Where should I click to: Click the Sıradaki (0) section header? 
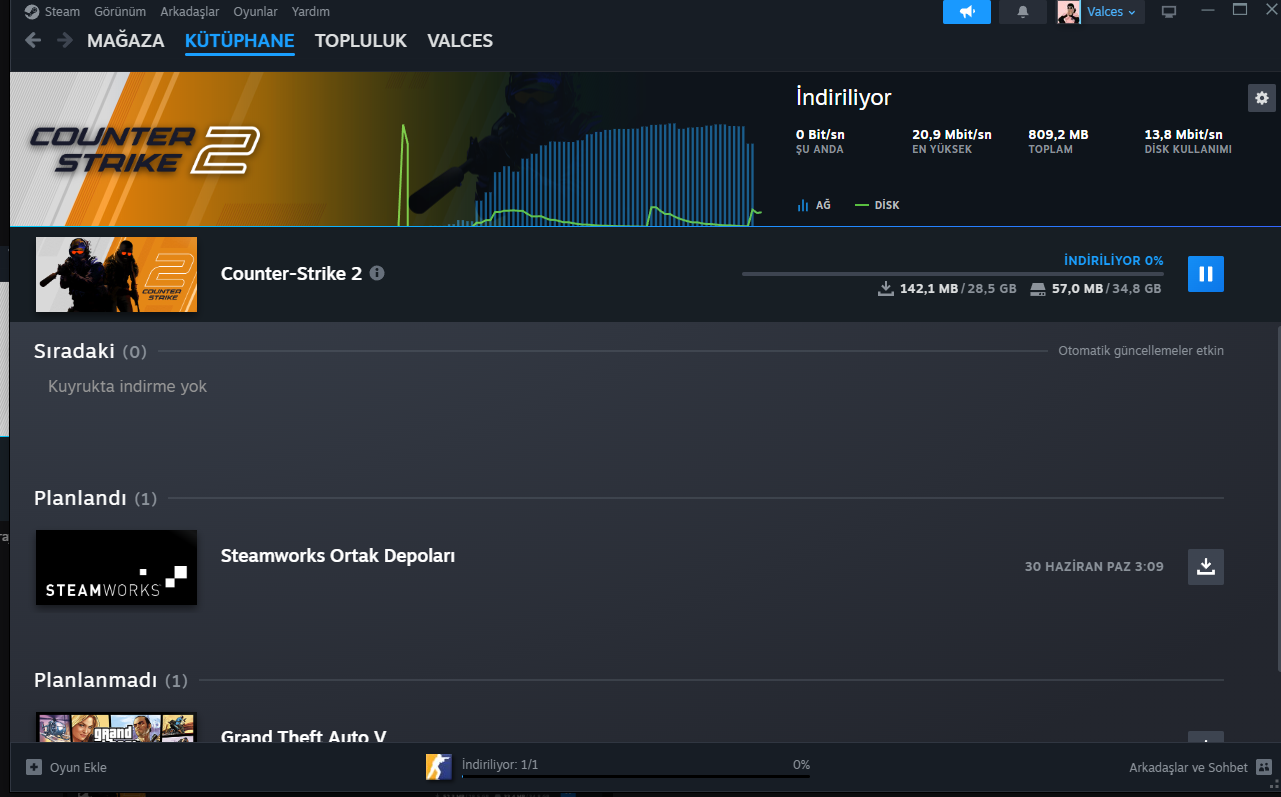(x=90, y=351)
